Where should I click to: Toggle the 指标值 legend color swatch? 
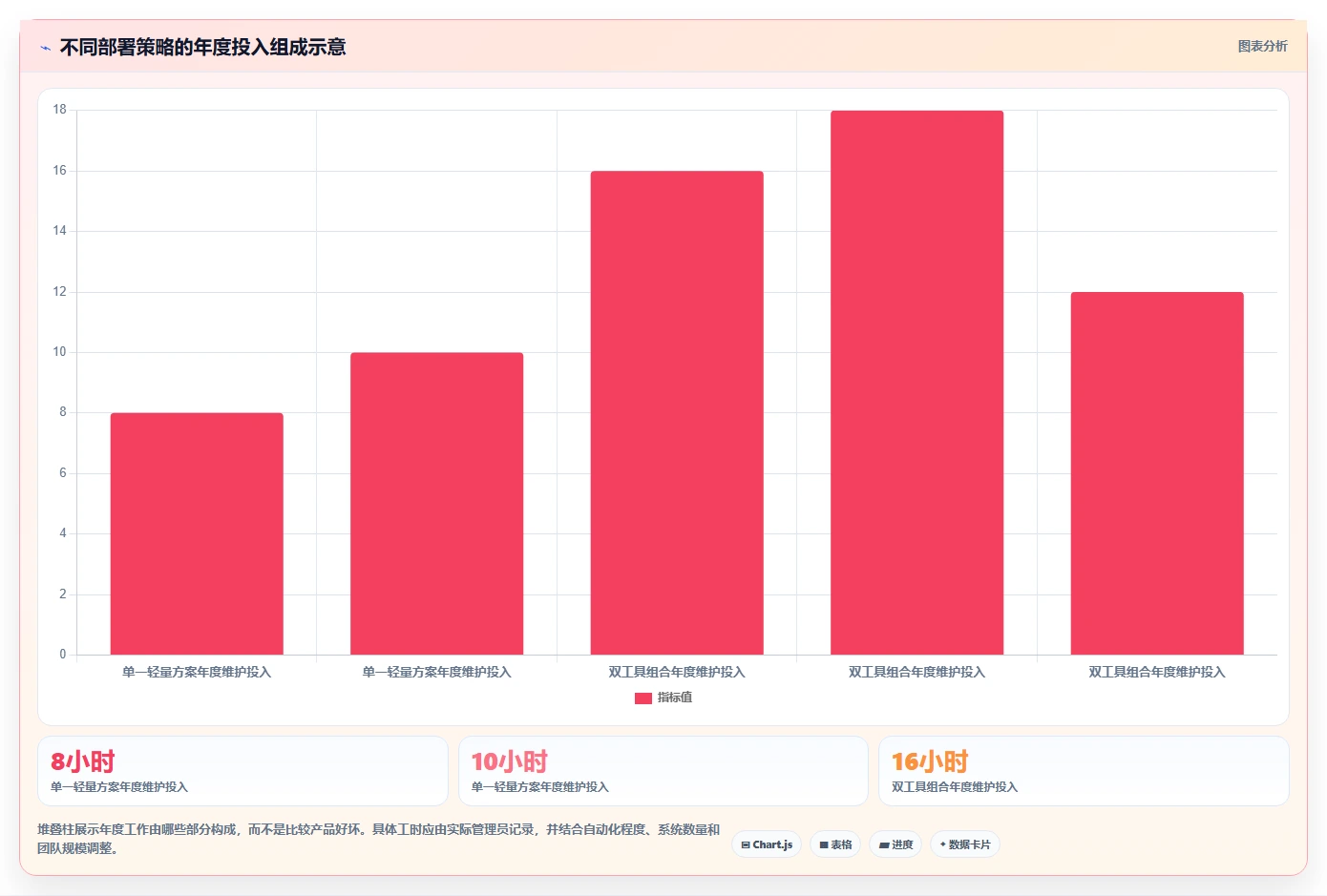pos(643,698)
